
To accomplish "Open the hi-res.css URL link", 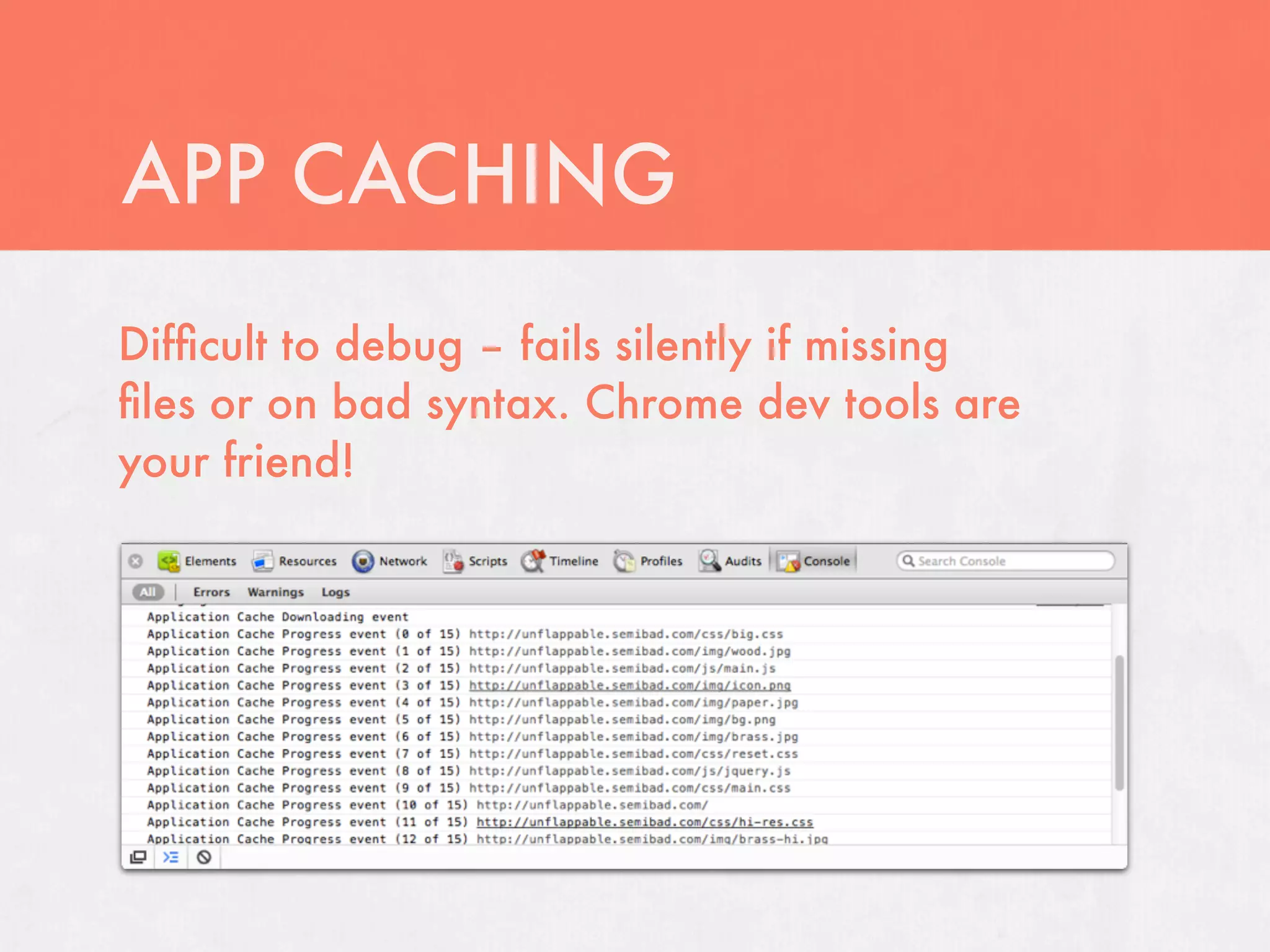I will 644,822.
